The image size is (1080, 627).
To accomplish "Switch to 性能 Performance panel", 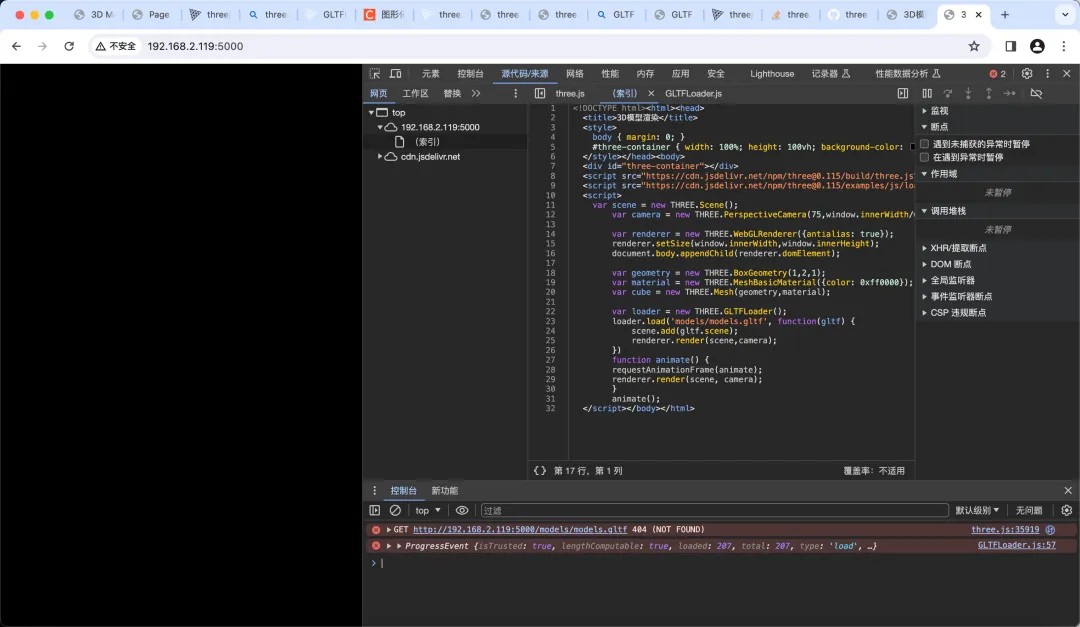I will tap(610, 74).
